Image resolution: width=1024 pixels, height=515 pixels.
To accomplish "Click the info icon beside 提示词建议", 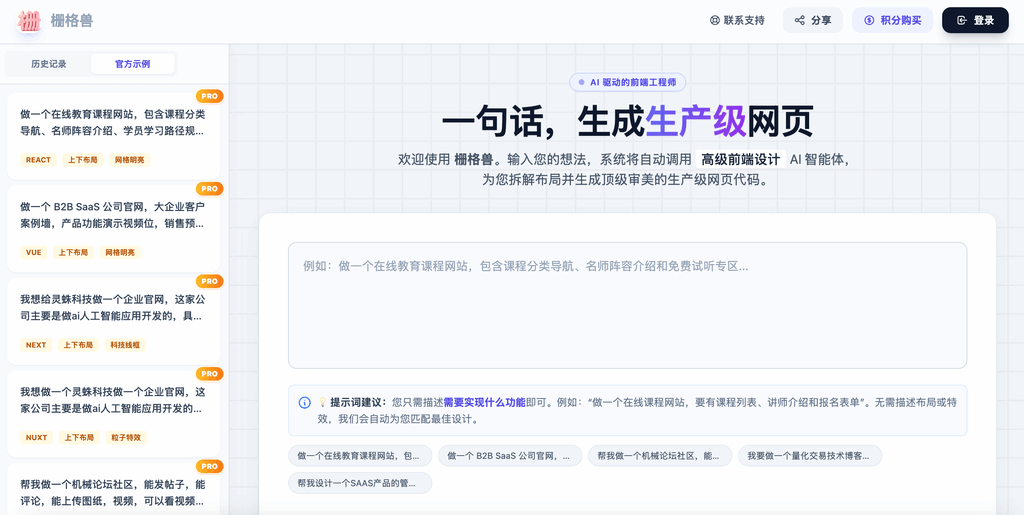I will click(304, 402).
